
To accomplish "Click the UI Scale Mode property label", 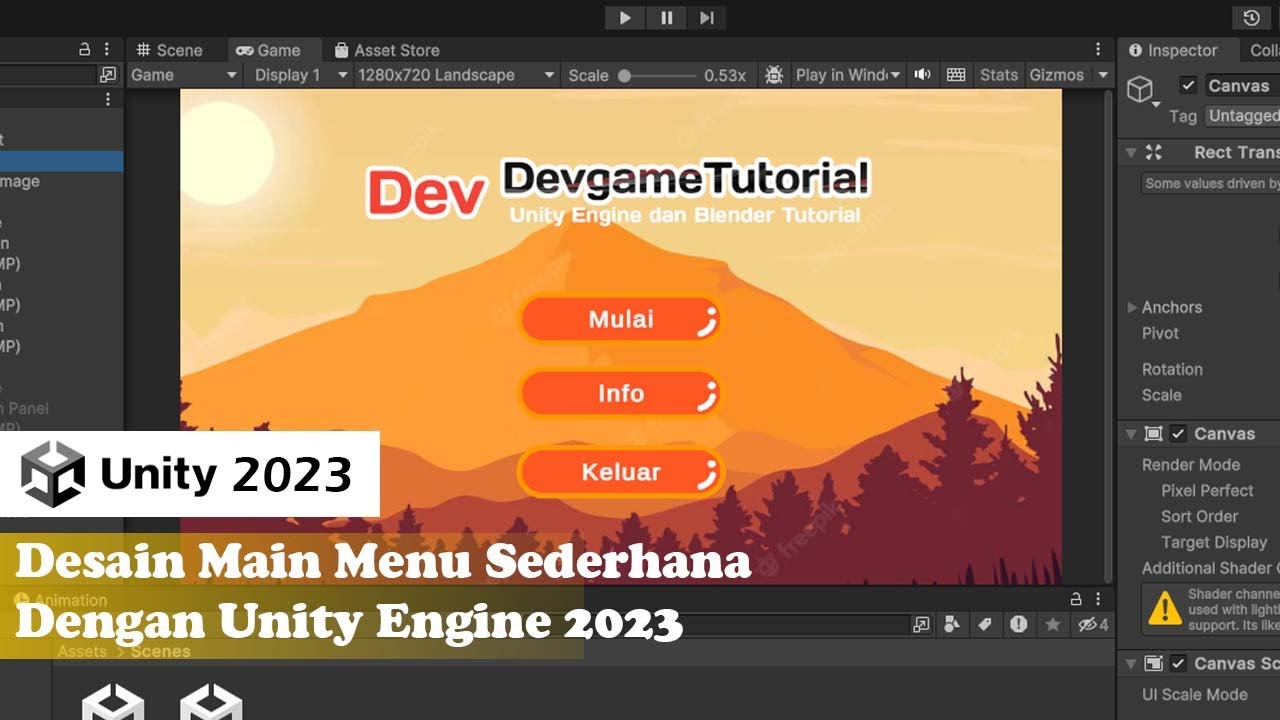I will [1195, 695].
